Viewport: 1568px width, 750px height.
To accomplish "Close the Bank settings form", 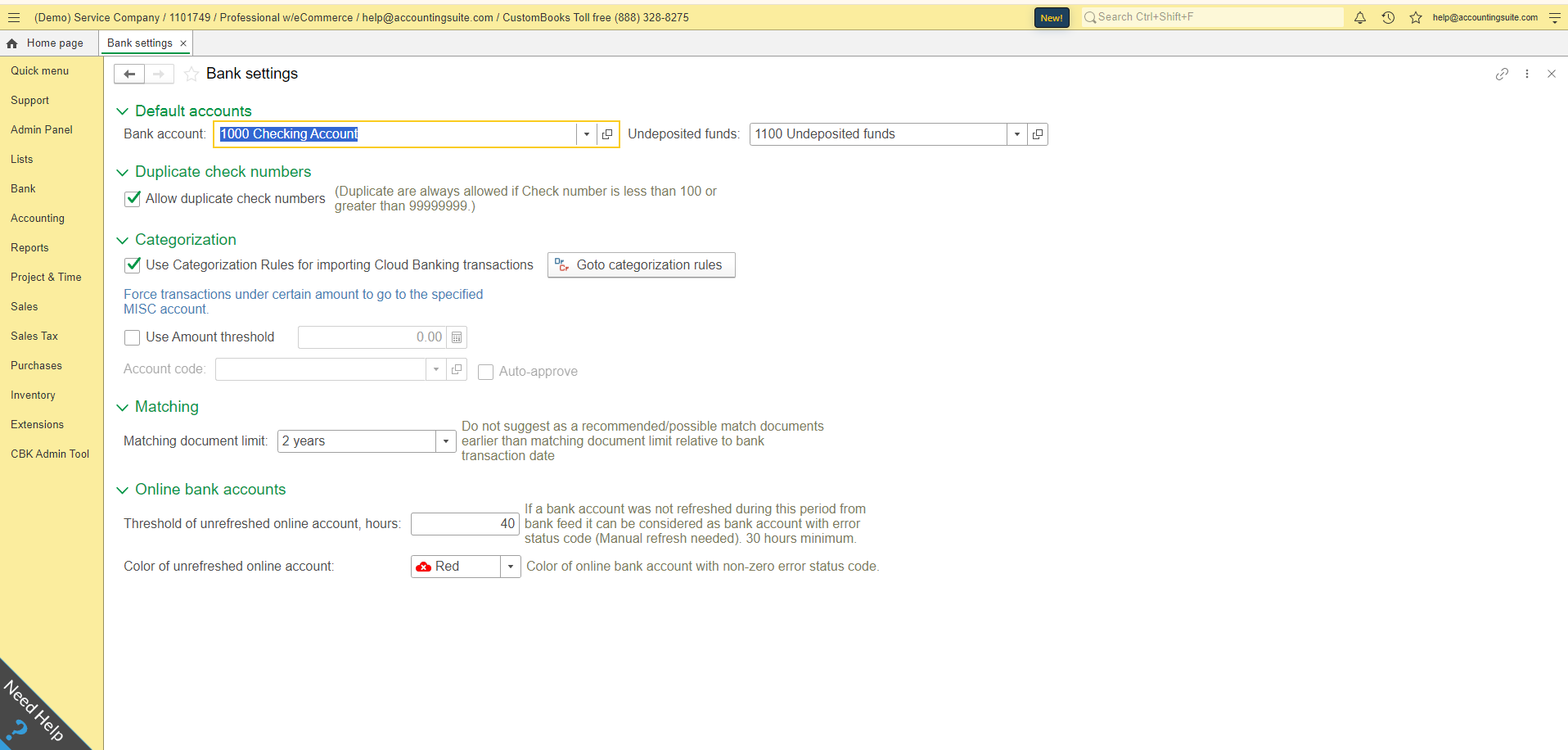I will coord(1552,74).
